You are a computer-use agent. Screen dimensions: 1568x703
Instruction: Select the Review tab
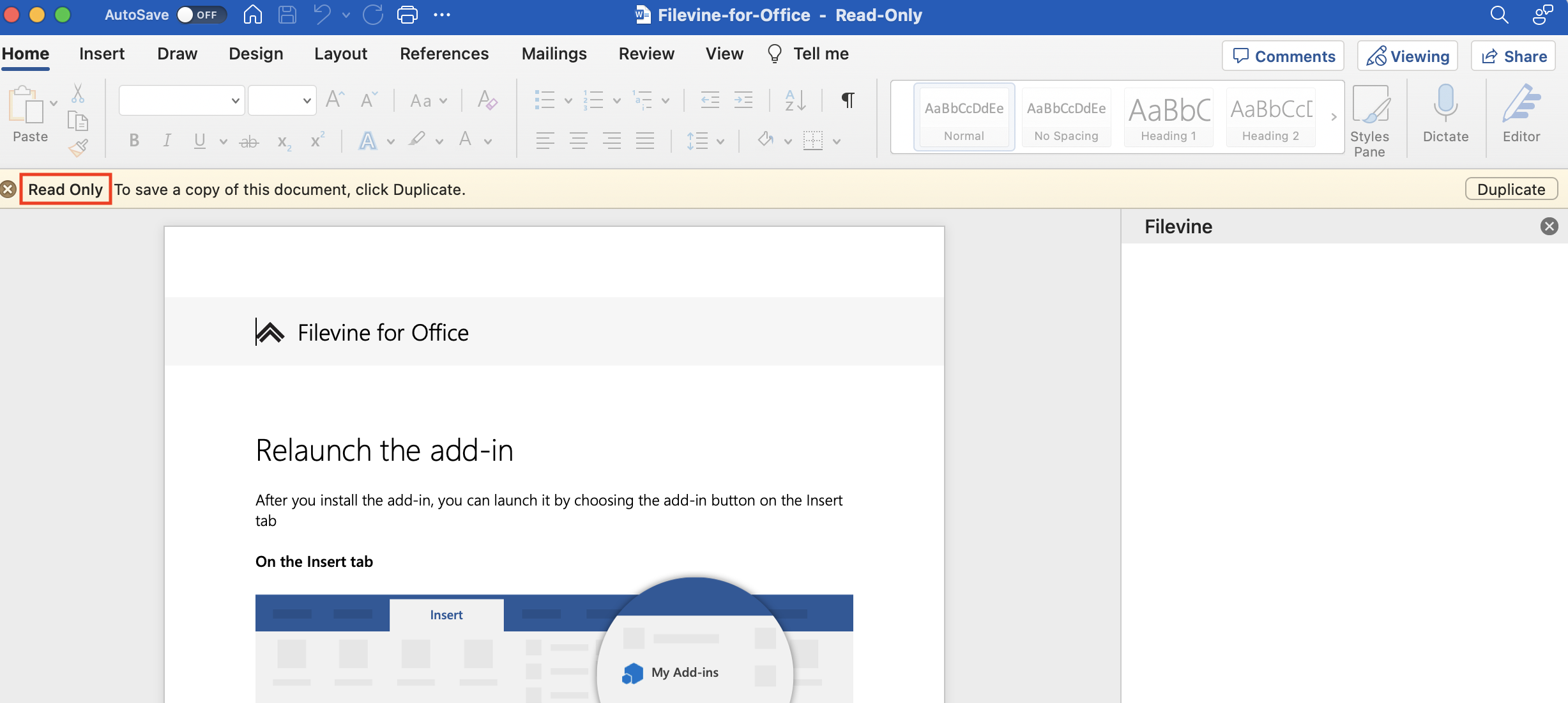[x=646, y=54]
